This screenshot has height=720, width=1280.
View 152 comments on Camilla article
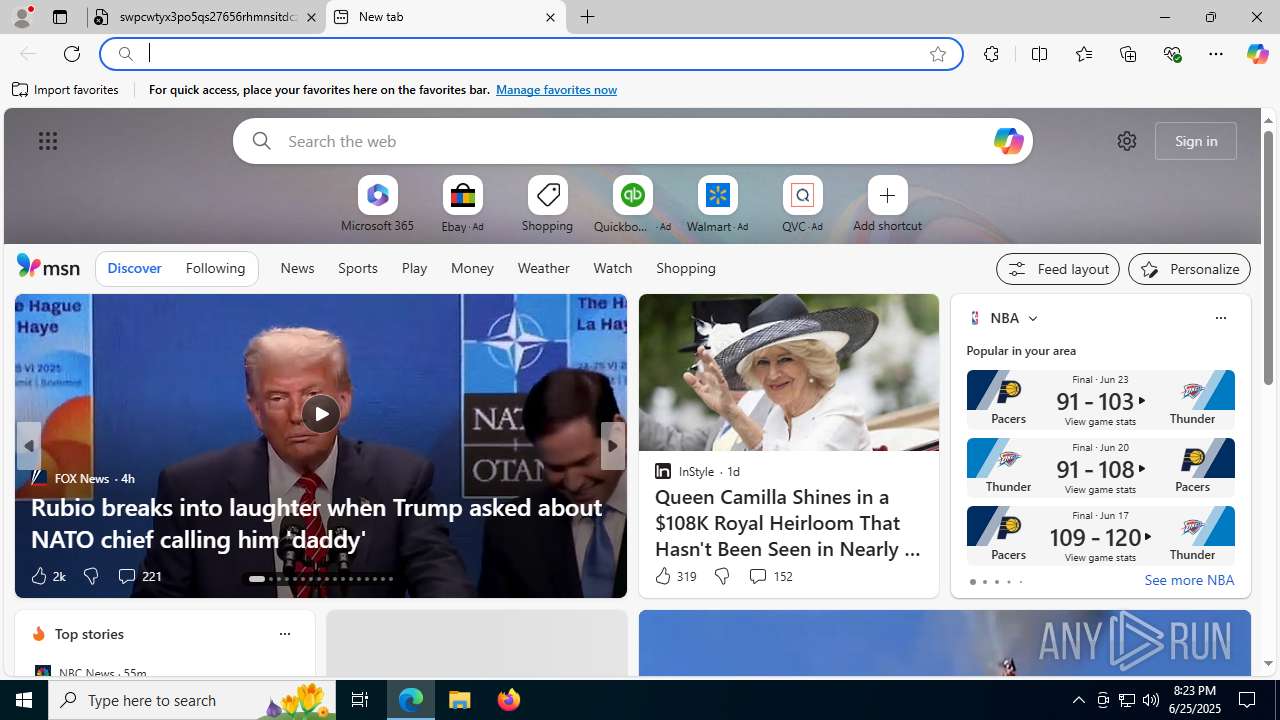[x=770, y=576]
